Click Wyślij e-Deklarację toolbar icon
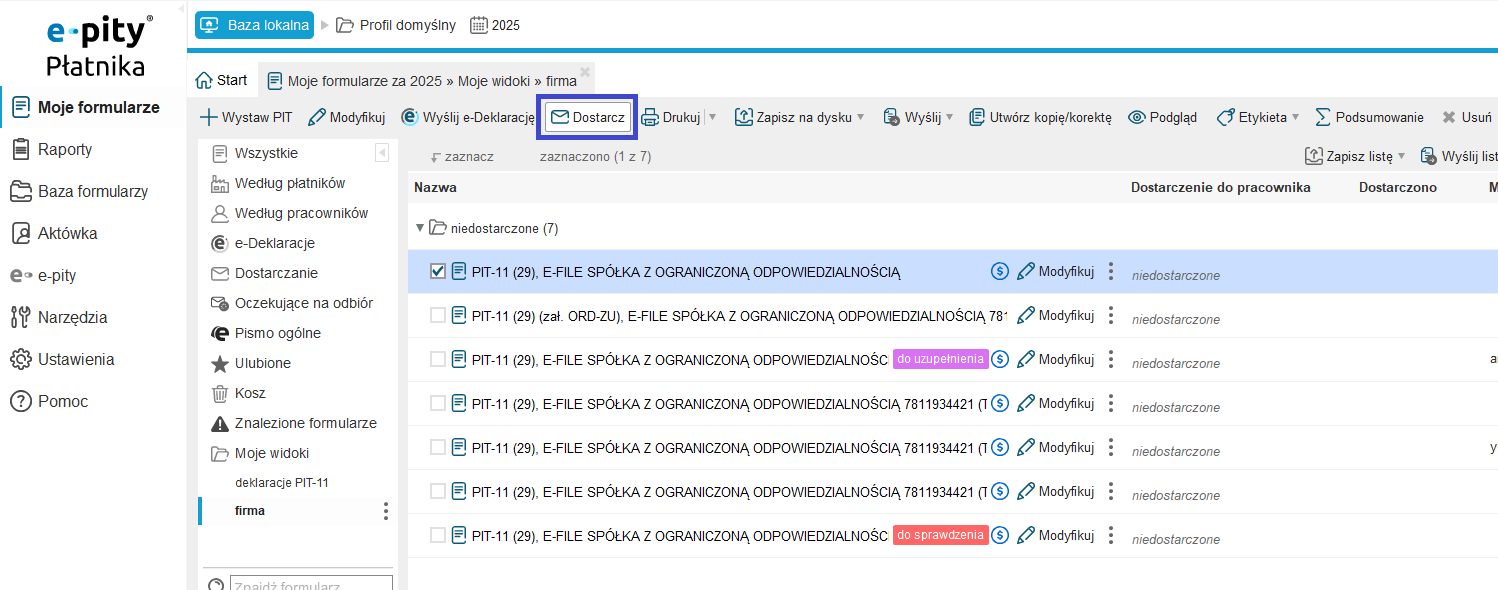 410,117
